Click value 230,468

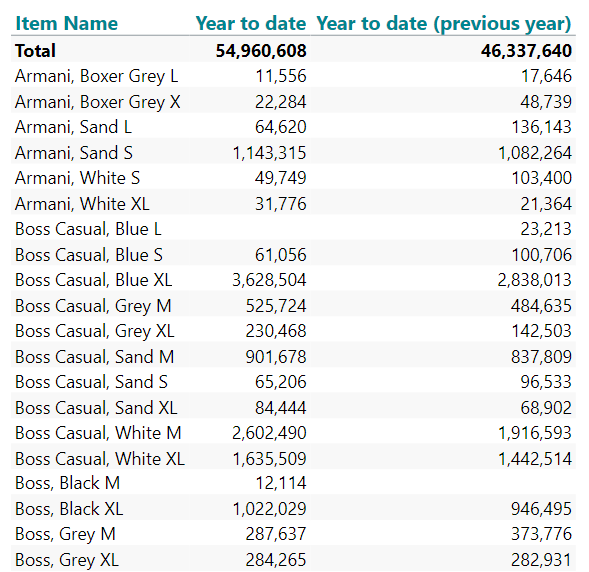click(x=276, y=331)
